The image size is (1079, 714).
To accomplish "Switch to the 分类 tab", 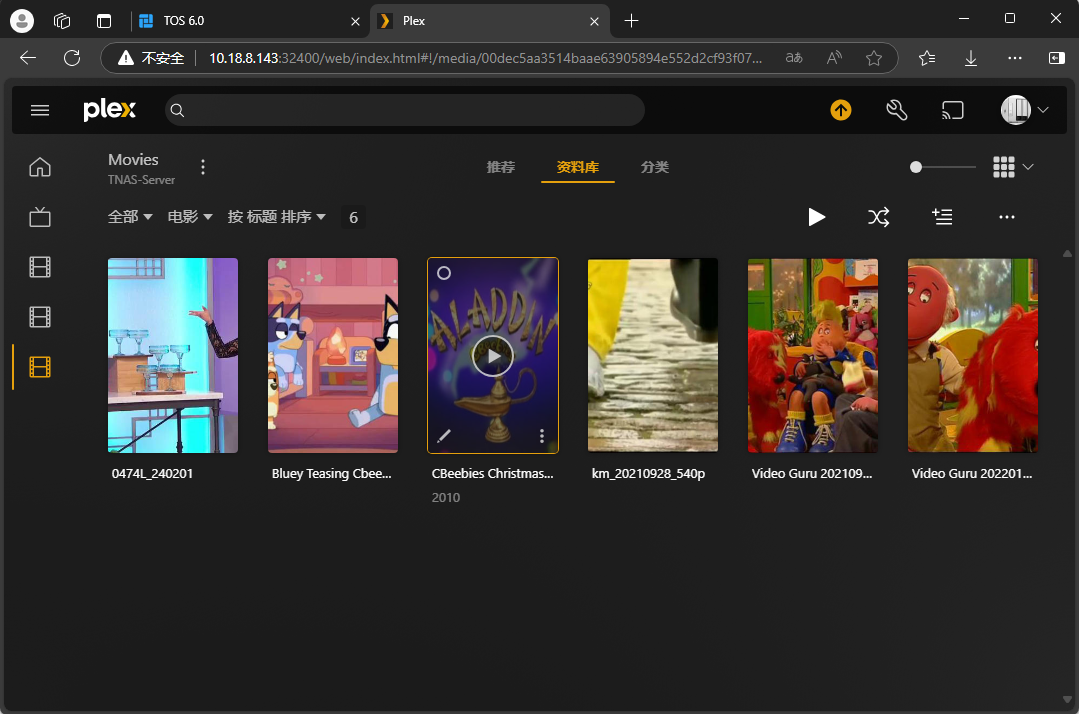I will (654, 167).
